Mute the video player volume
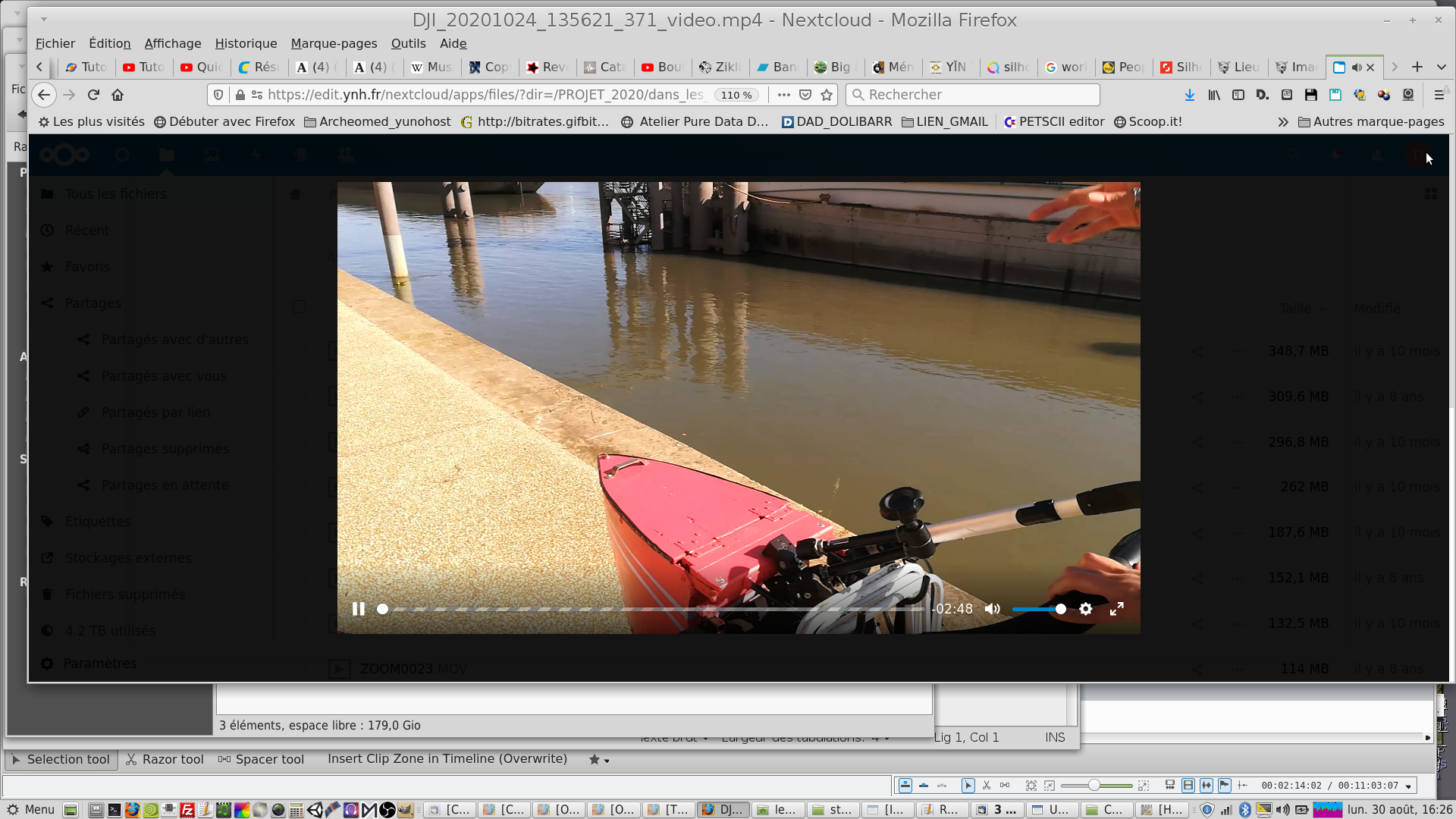The height and width of the screenshot is (819, 1456). [x=993, y=609]
